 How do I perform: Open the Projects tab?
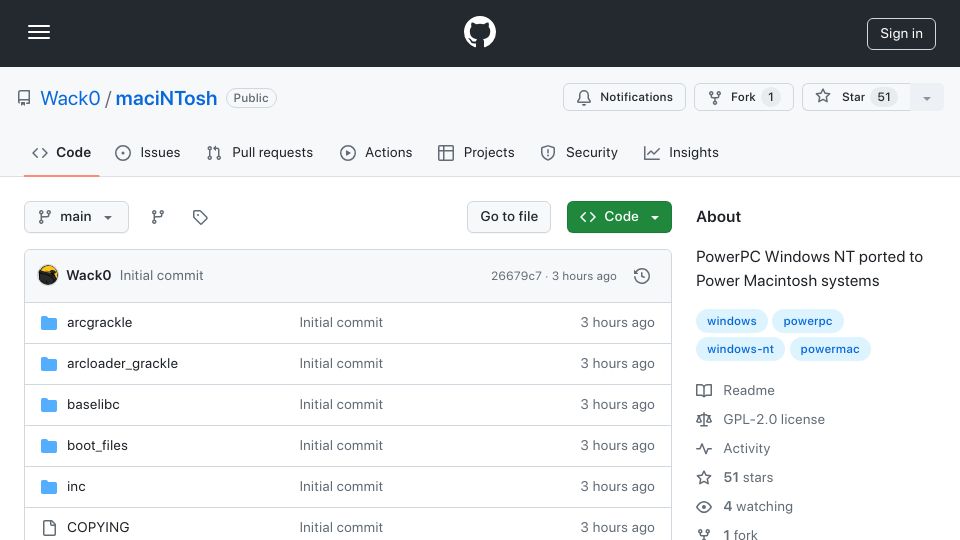[x=476, y=152]
